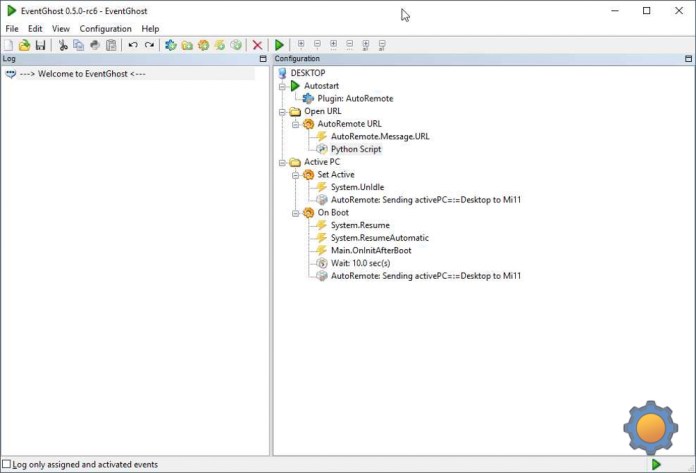This screenshot has height=473, width=696.
Task: Click the Redo arrow icon
Action: [x=150, y=45]
